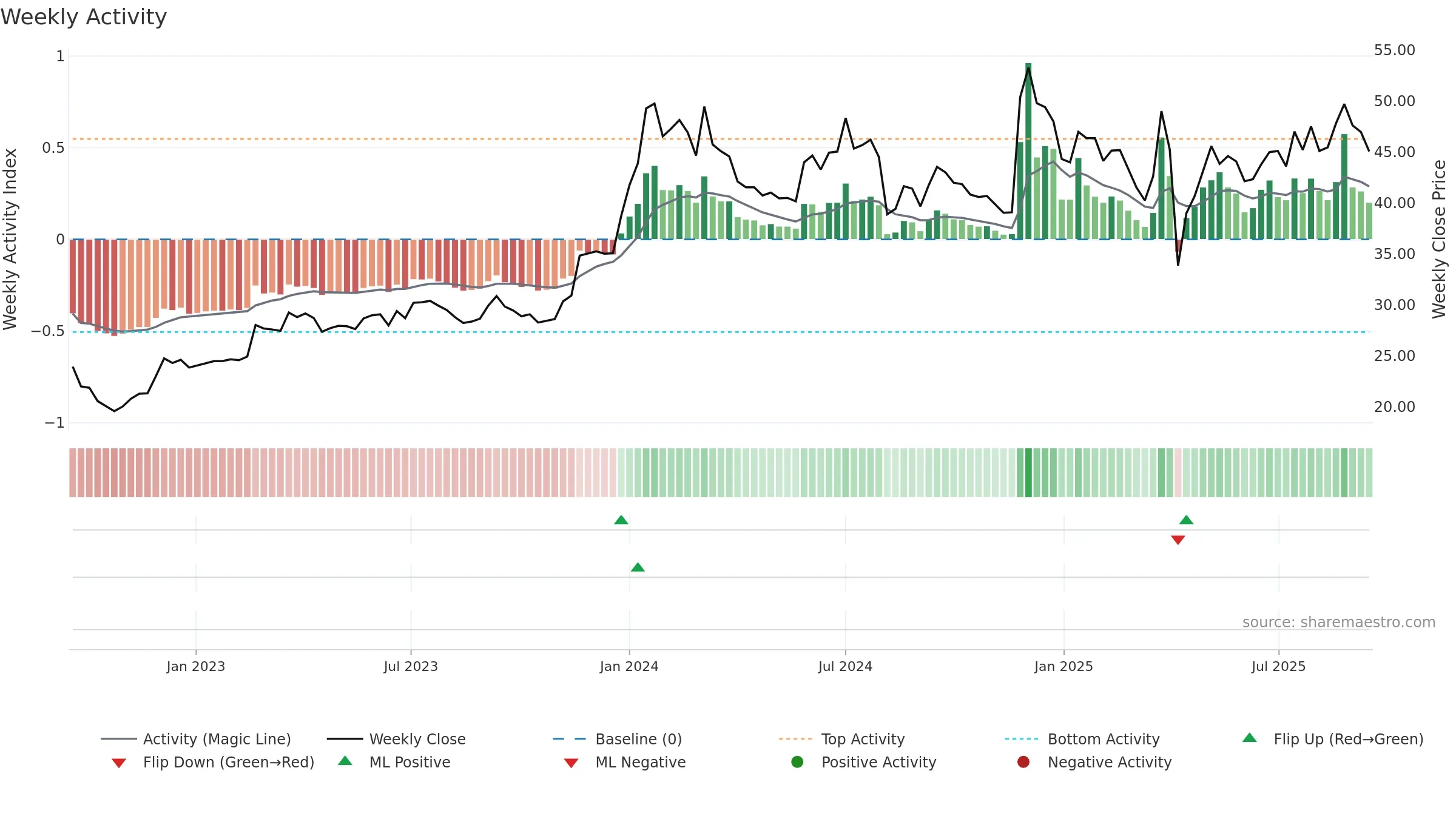Click the ML Positive green triangle legend icon
Screen dimensions: 1456x819
345,761
